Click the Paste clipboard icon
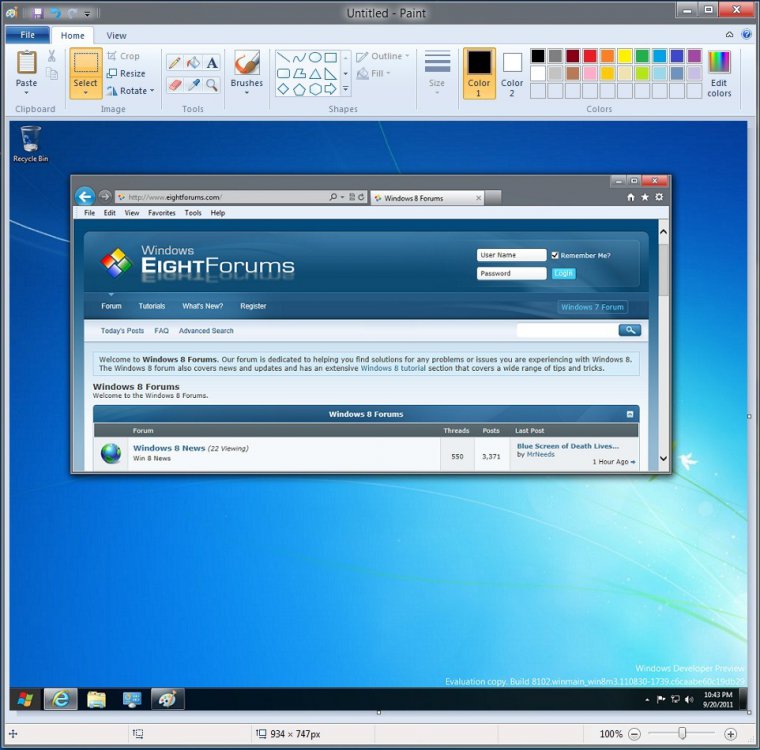This screenshot has width=760, height=750. (26, 63)
